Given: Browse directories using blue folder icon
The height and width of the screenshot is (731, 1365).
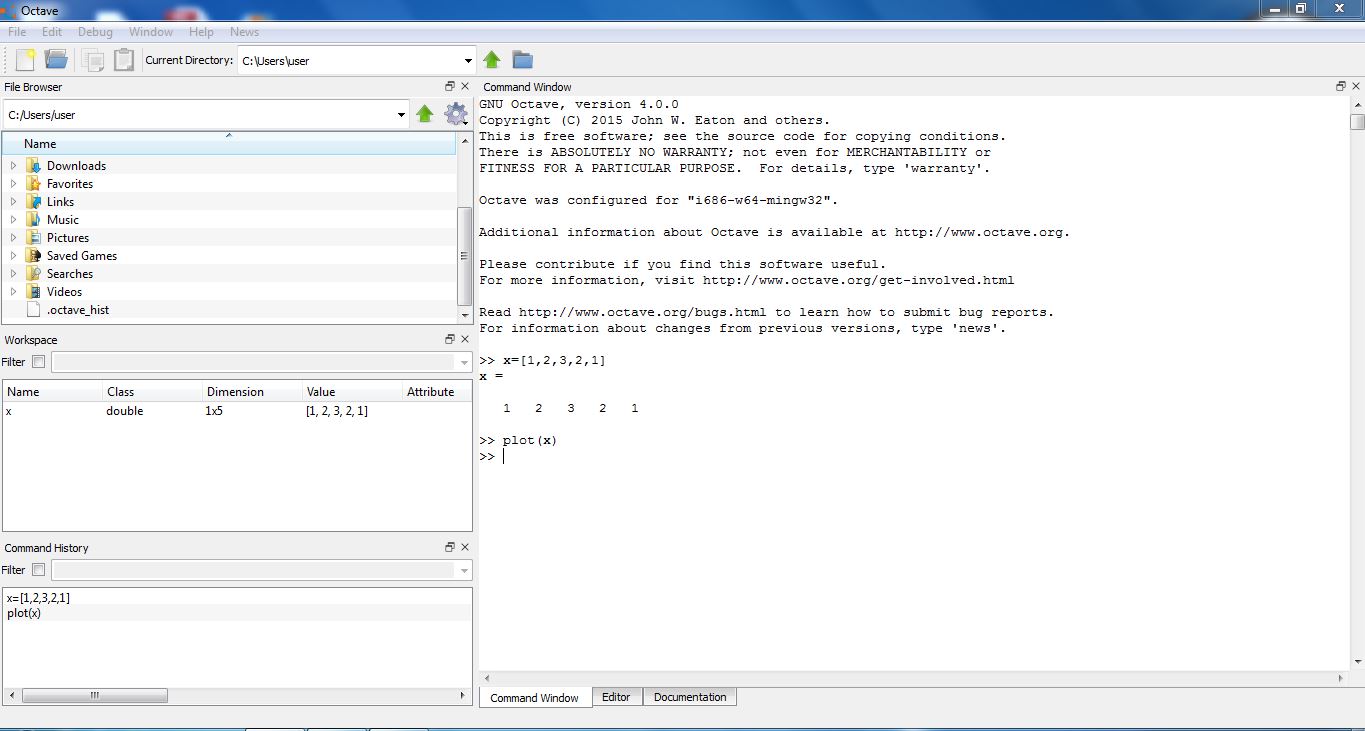Looking at the screenshot, I should pos(522,60).
